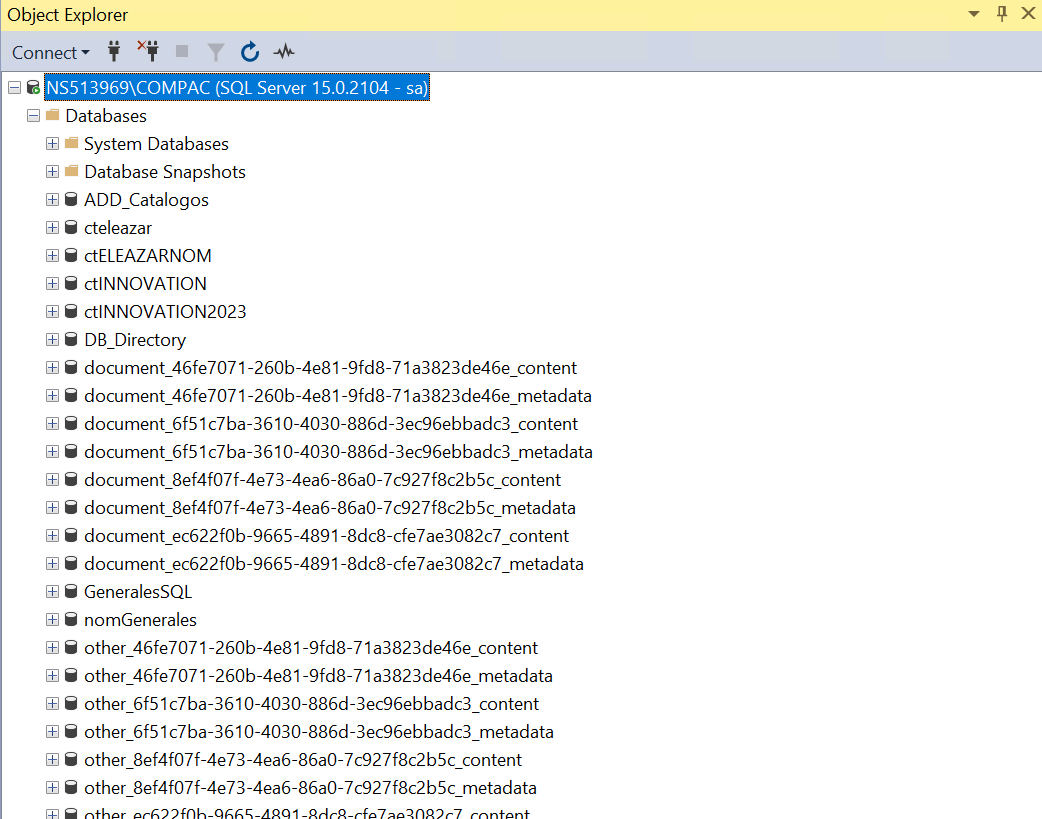Toggle the auto-hide pin icon
1042x819 pixels.
(1001, 14)
